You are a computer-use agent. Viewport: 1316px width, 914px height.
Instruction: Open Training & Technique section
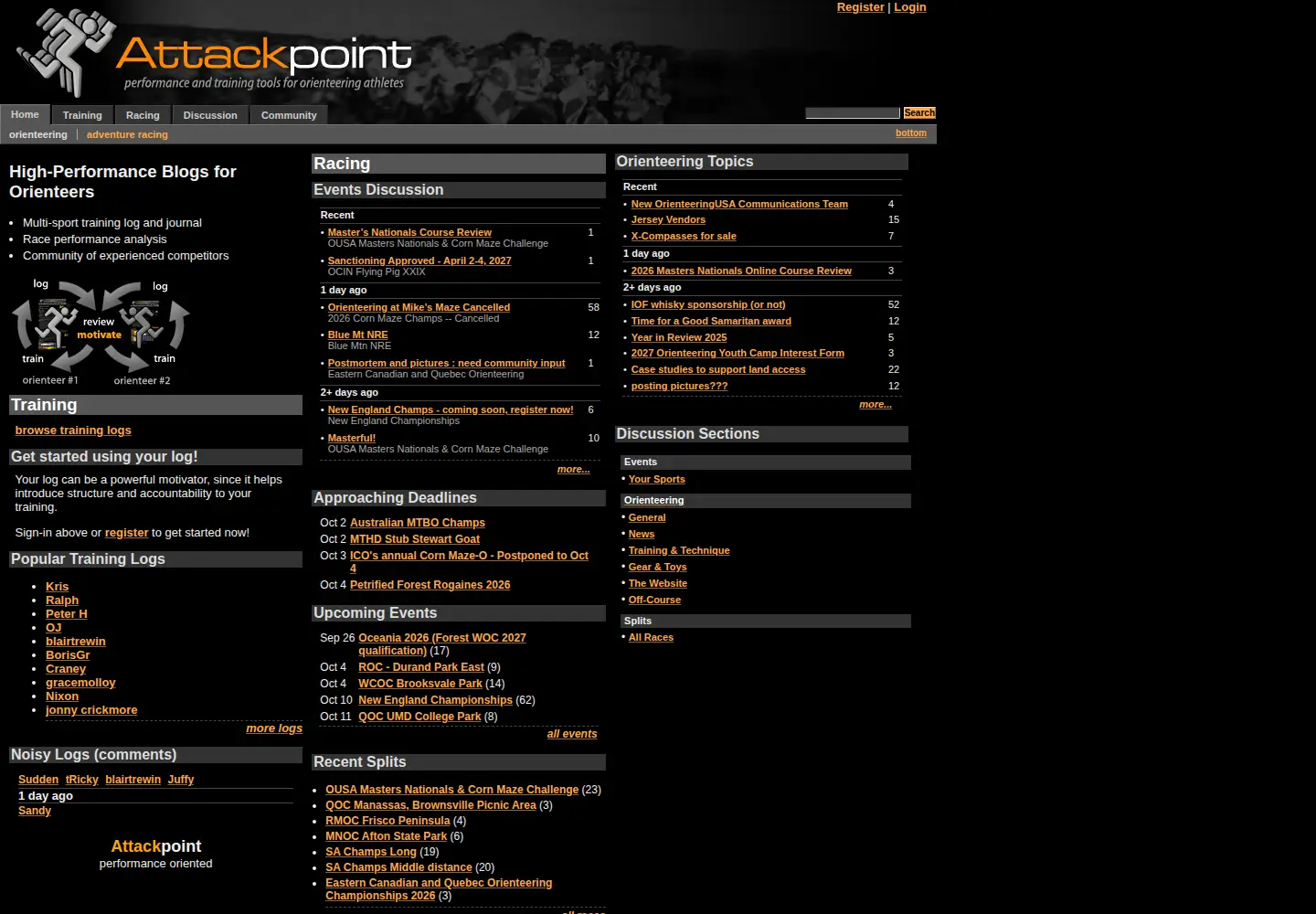pos(679,551)
